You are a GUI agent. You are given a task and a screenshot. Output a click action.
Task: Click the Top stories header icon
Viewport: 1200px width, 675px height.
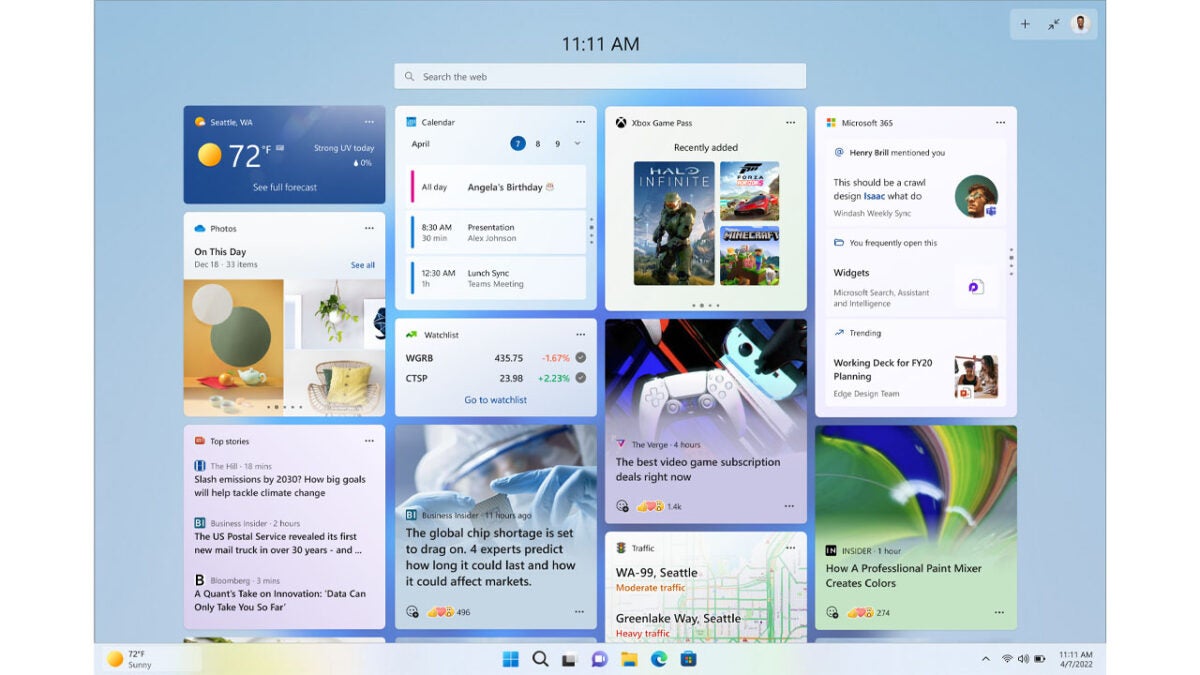click(x=200, y=441)
